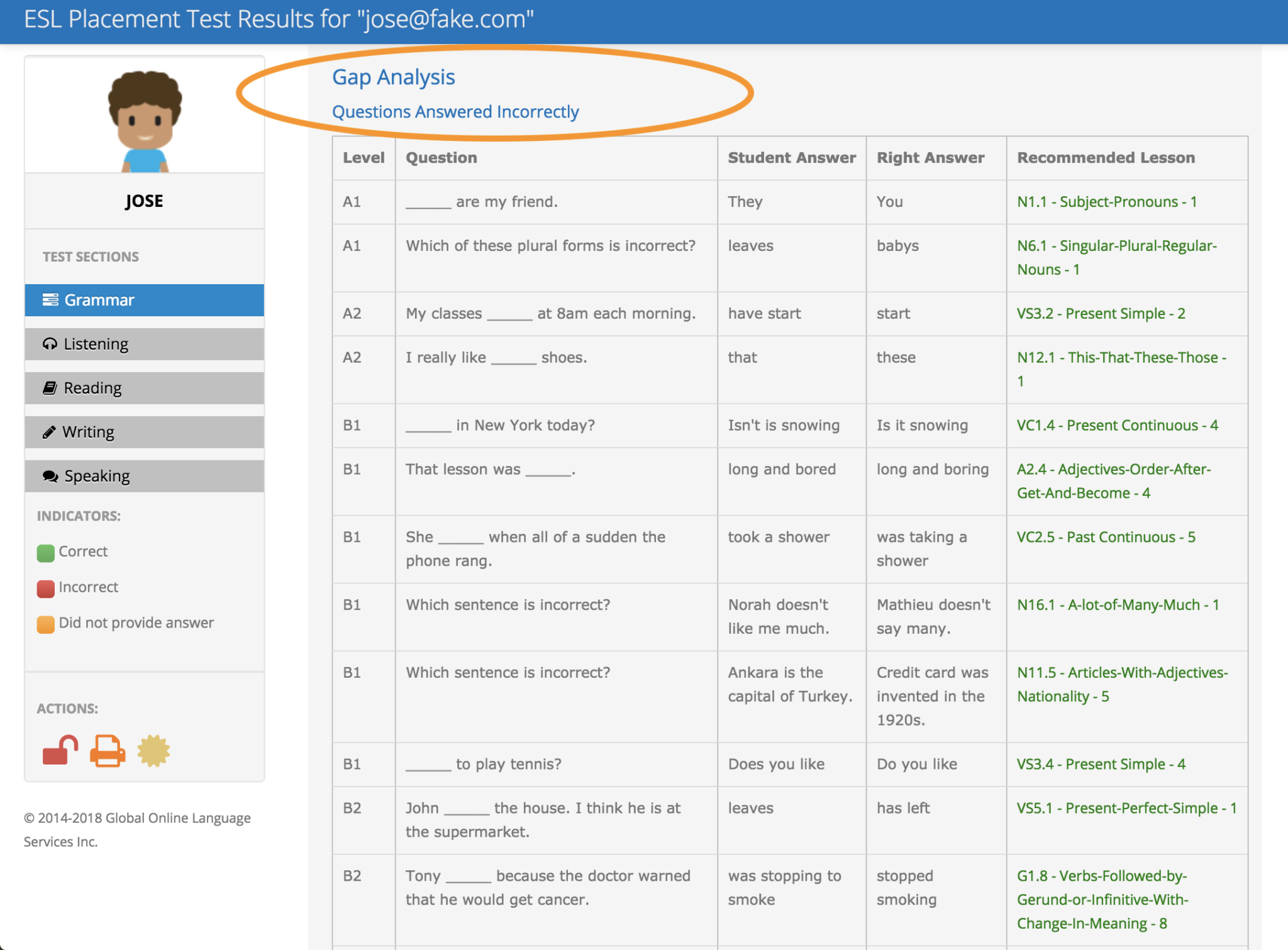Open lesson N1.1 Subject-Pronouns link
The image size is (1288, 950).
click(1106, 202)
